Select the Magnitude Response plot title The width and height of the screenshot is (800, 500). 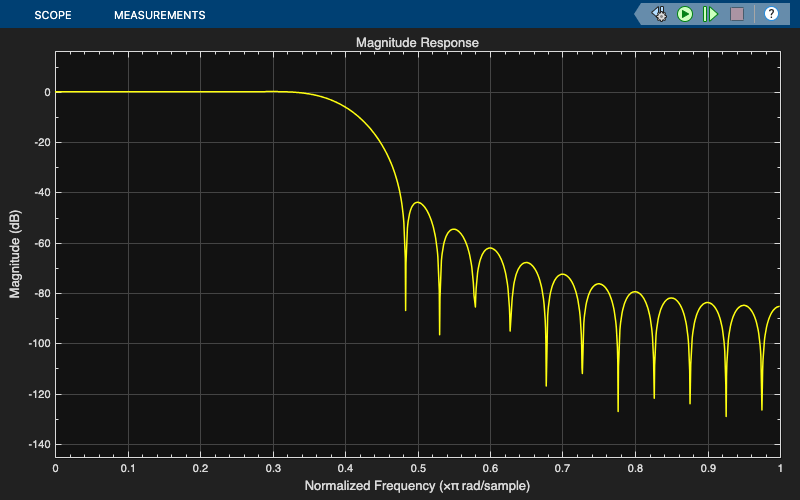click(x=417, y=42)
